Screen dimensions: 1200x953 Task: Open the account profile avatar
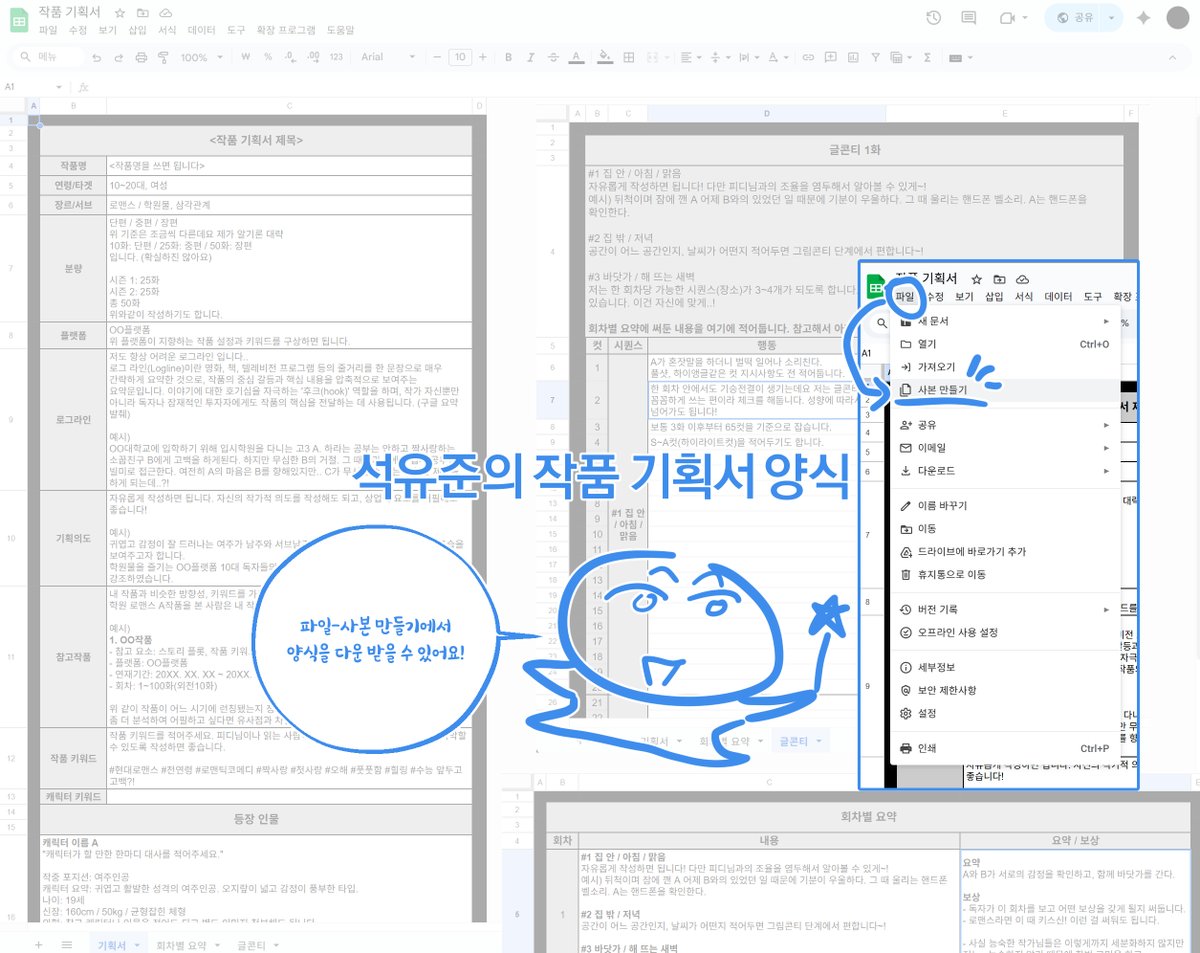[x=1178, y=18]
